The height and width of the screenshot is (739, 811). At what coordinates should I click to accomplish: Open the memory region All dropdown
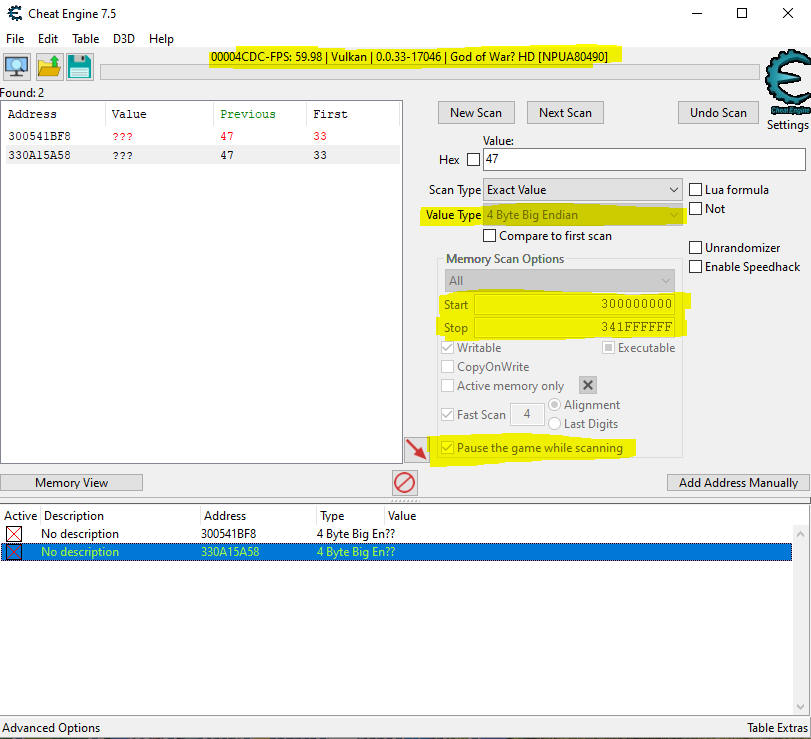[559, 281]
